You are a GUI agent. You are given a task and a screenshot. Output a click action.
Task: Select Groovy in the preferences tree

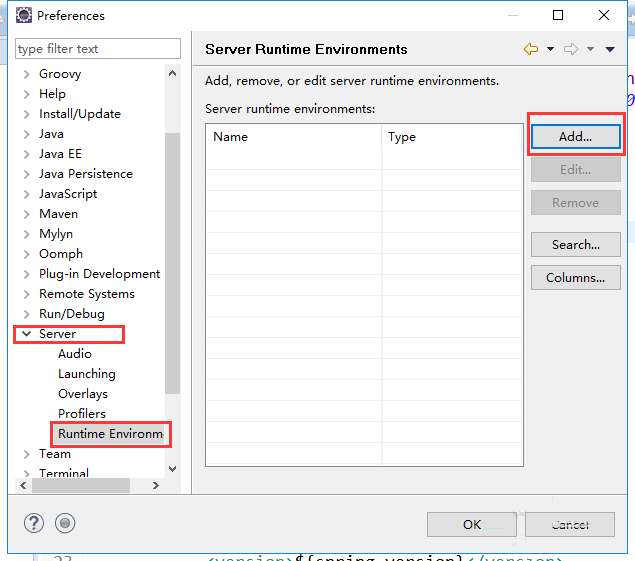tap(60, 74)
